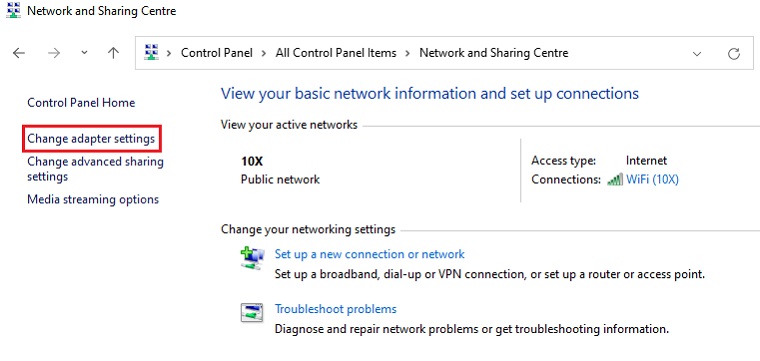
Task: Open the address bar history dropdown
Action: point(697,53)
